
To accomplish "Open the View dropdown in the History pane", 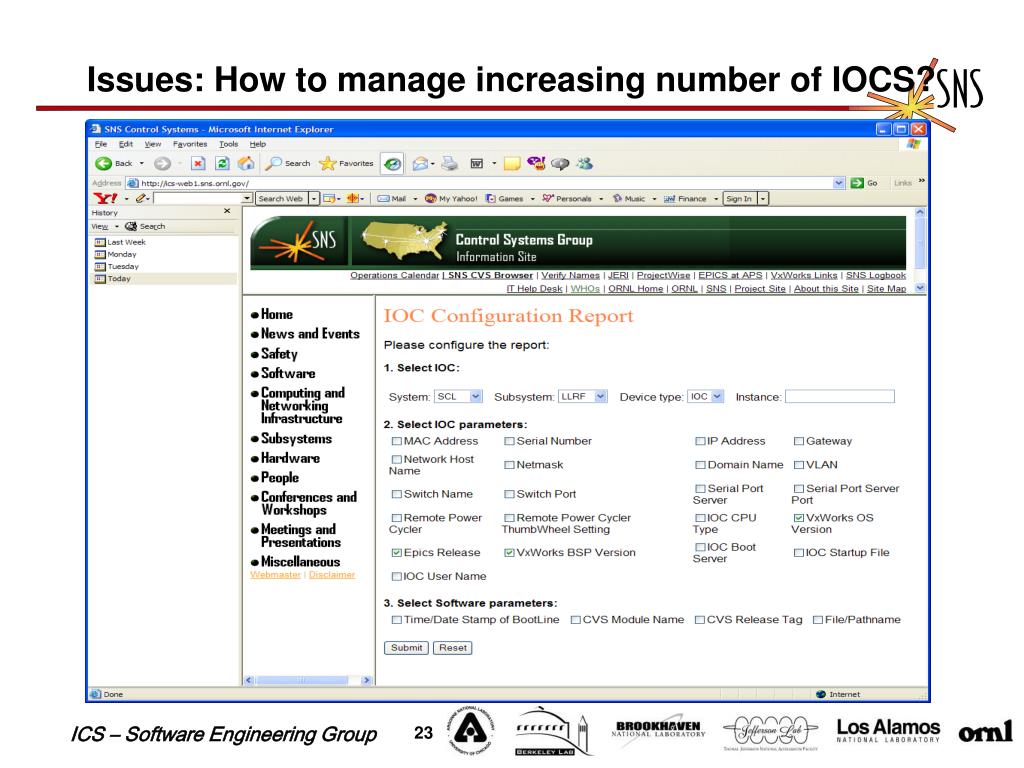I will pos(104,227).
